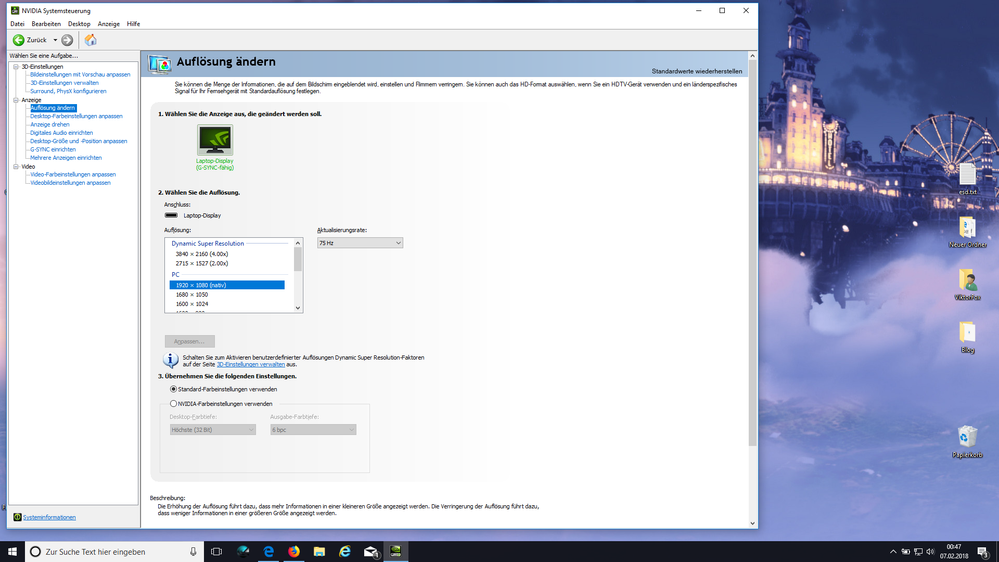The height and width of the screenshot is (562, 999).
Task: Select the Papierkorb desktop icon
Action: point(967,442)
